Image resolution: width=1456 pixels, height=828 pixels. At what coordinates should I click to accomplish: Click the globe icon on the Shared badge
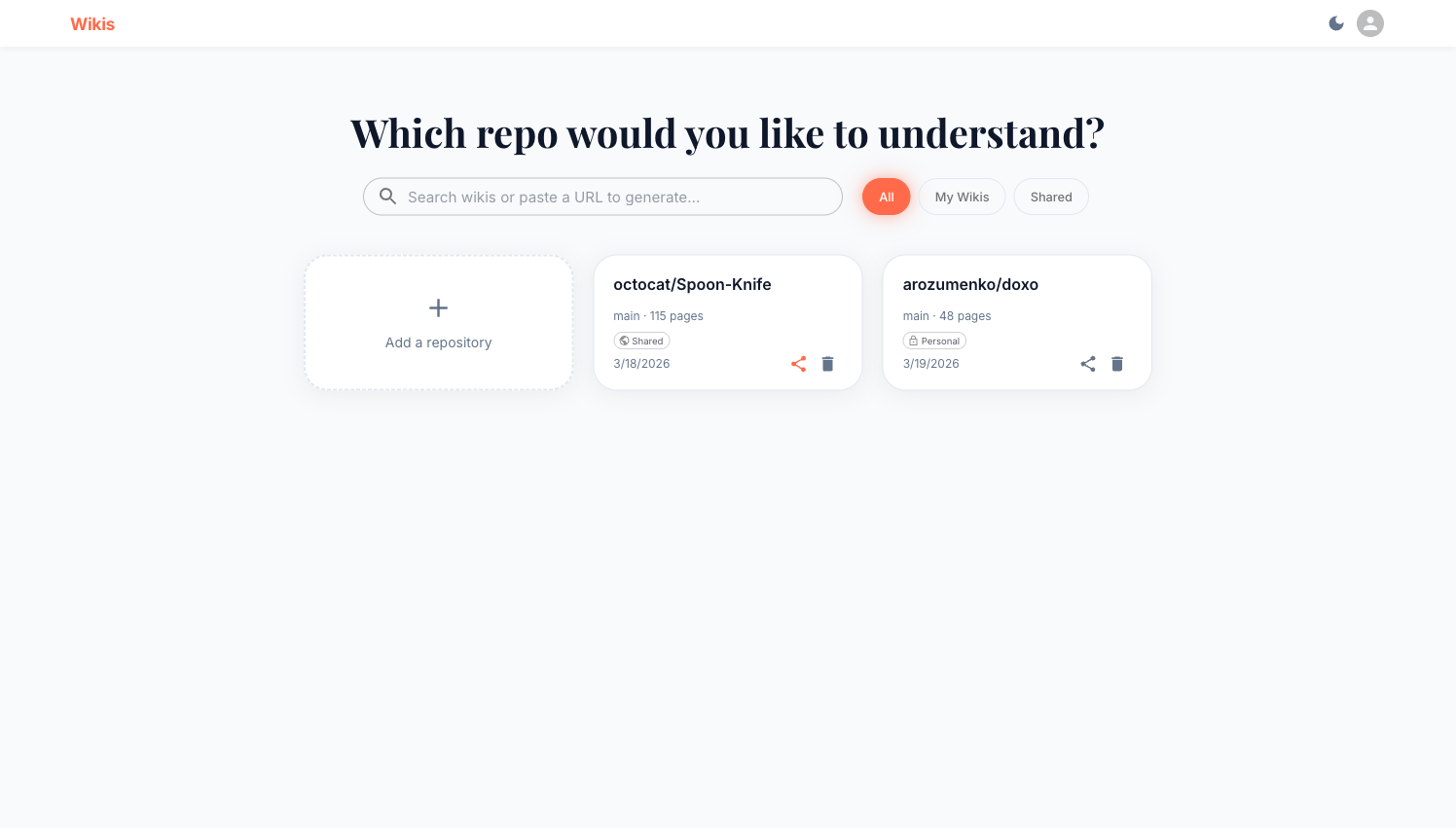point(624,341)
